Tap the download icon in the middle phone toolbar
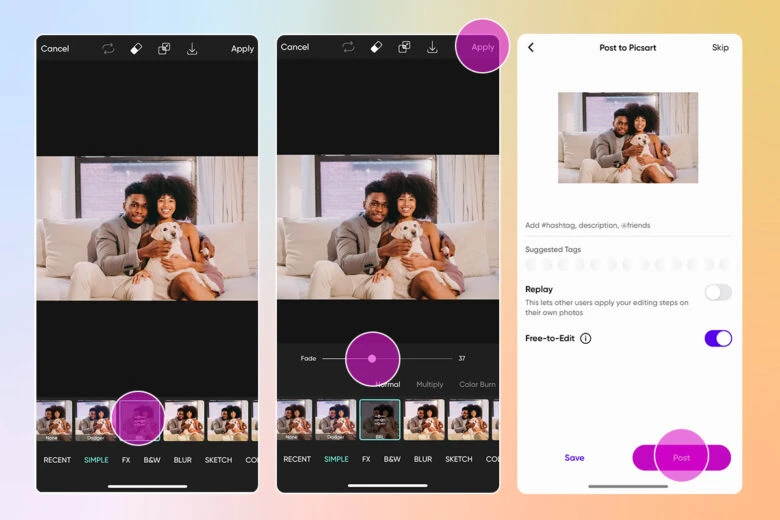The width and height of the screenshot is (780, 520). (x=432, y=47)
